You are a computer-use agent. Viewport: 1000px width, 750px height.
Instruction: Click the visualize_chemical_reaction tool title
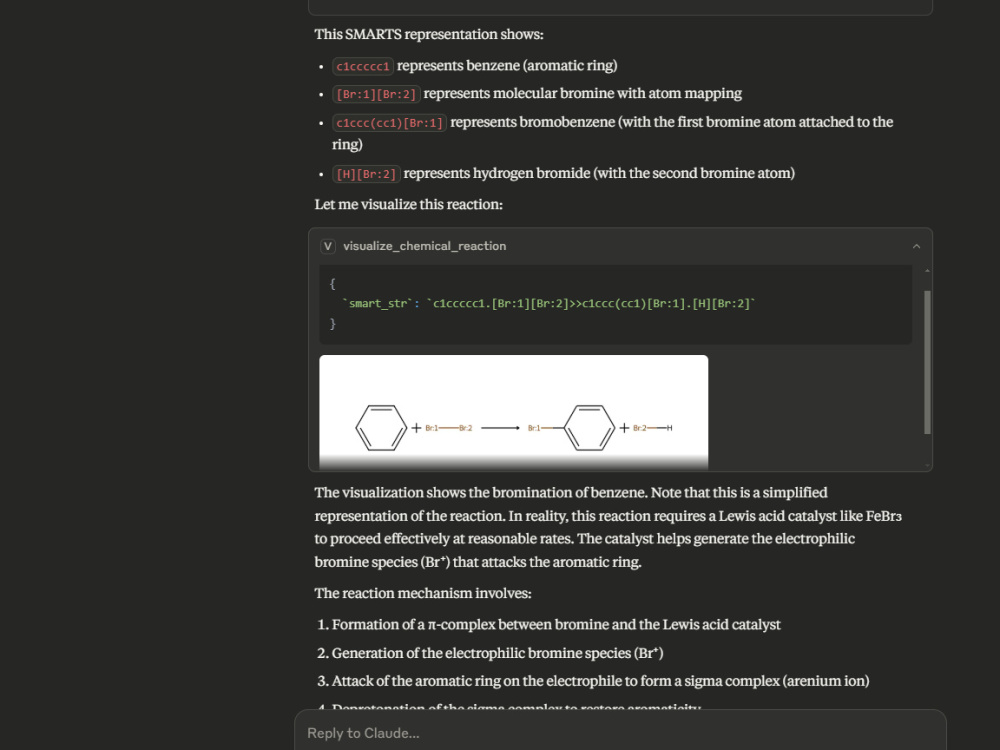point(425,246)
